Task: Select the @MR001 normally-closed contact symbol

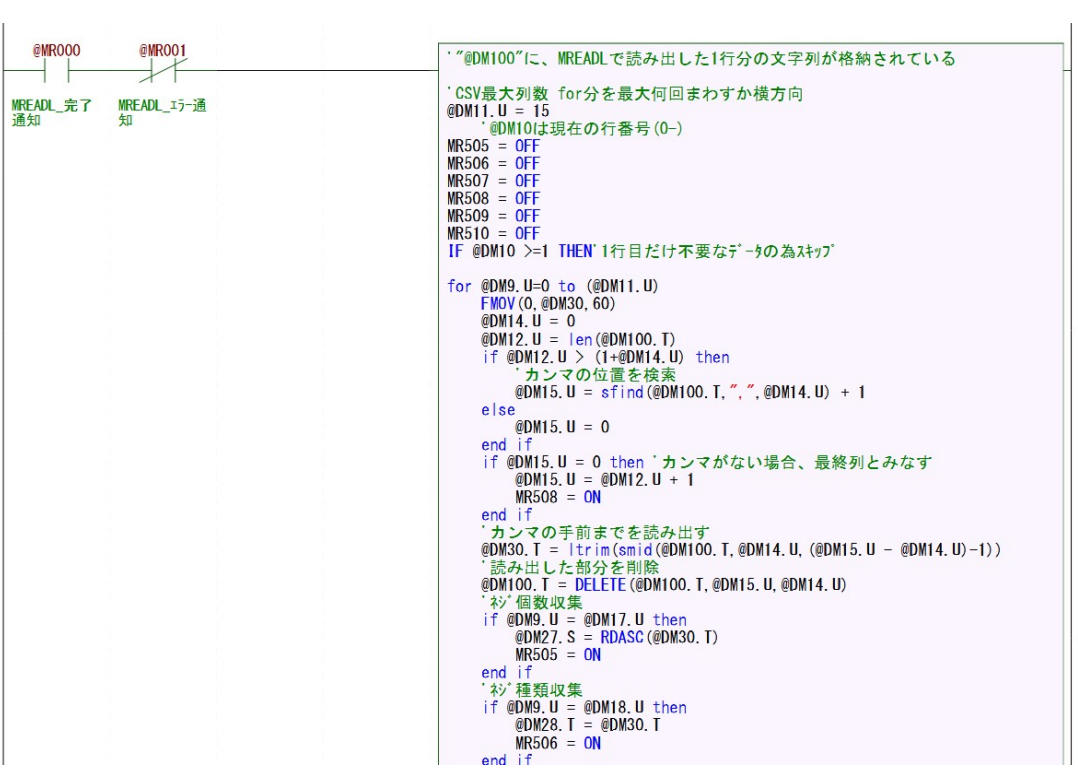Action: coord(163,71)
